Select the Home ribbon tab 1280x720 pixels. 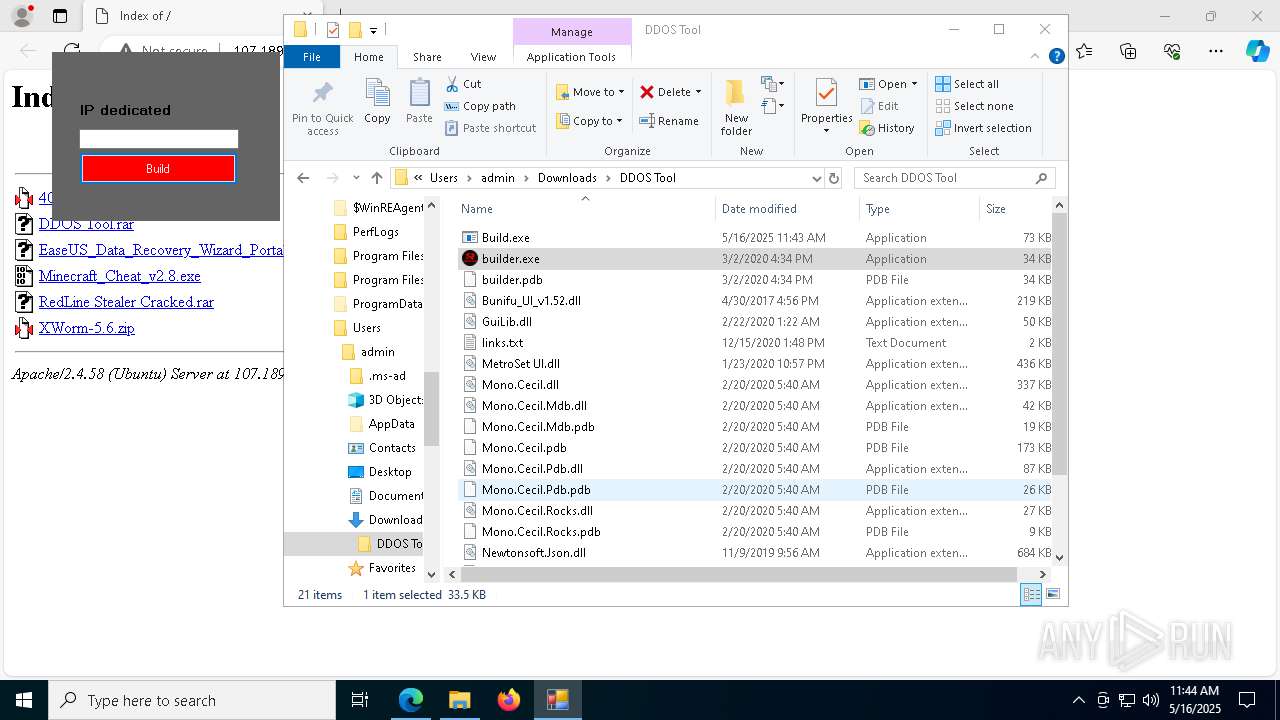tap(369, 57)
